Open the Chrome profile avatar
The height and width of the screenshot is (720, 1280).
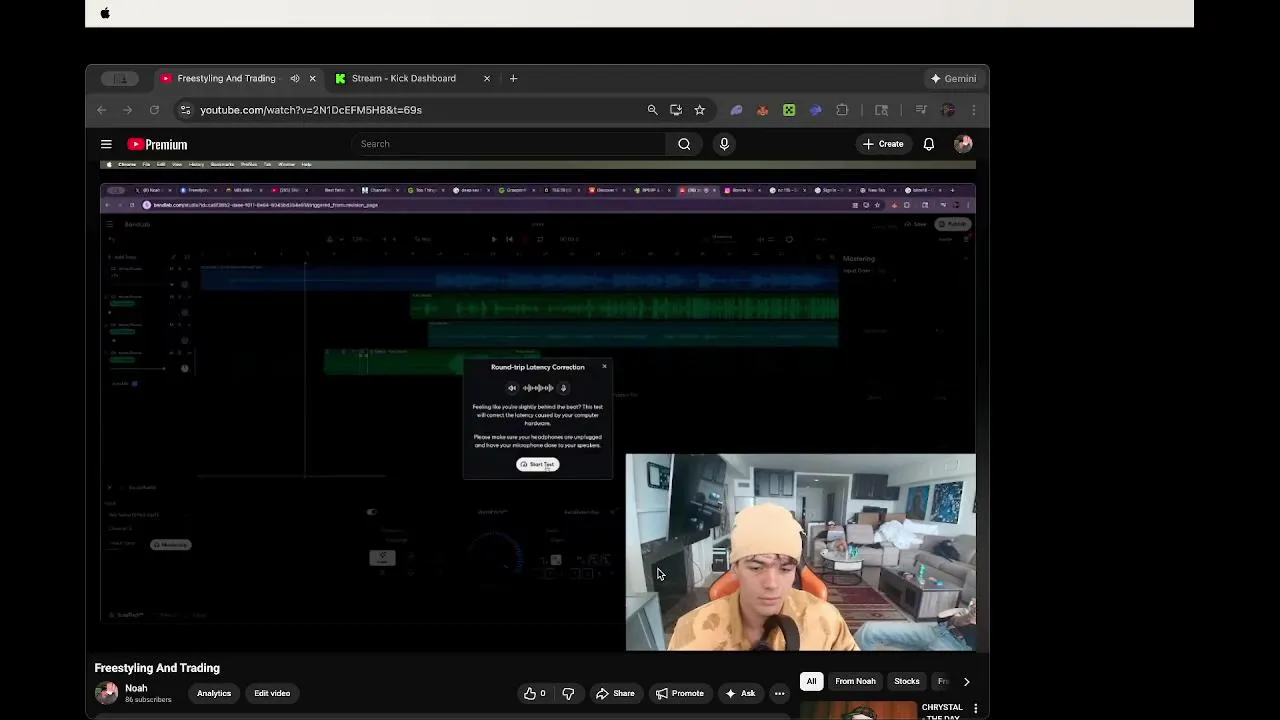948,110
